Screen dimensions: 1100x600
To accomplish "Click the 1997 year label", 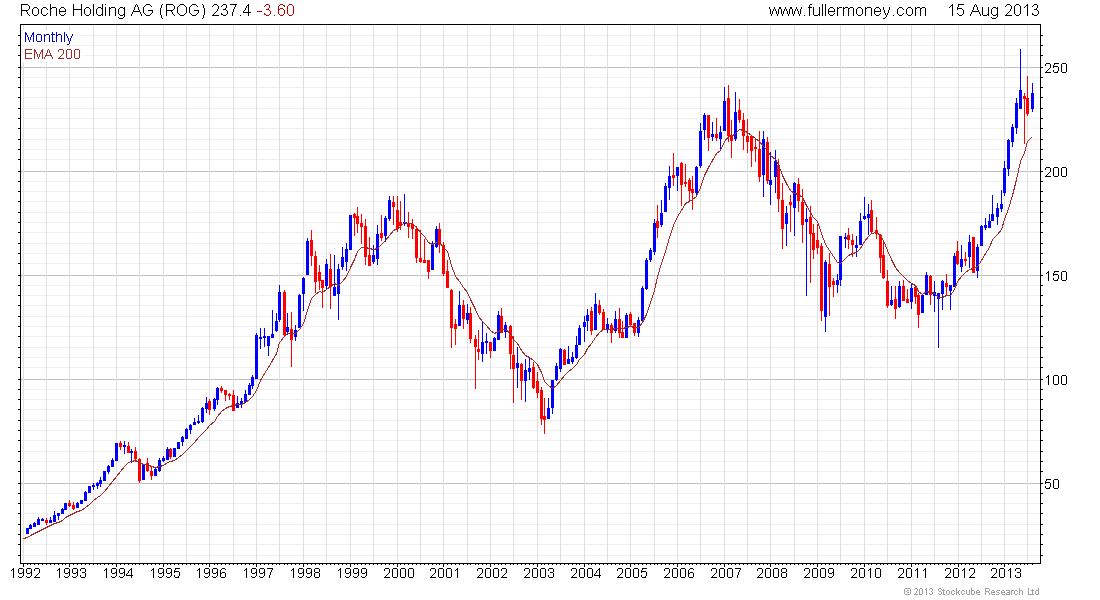I will pyautogui.click(x=258, y=573).
